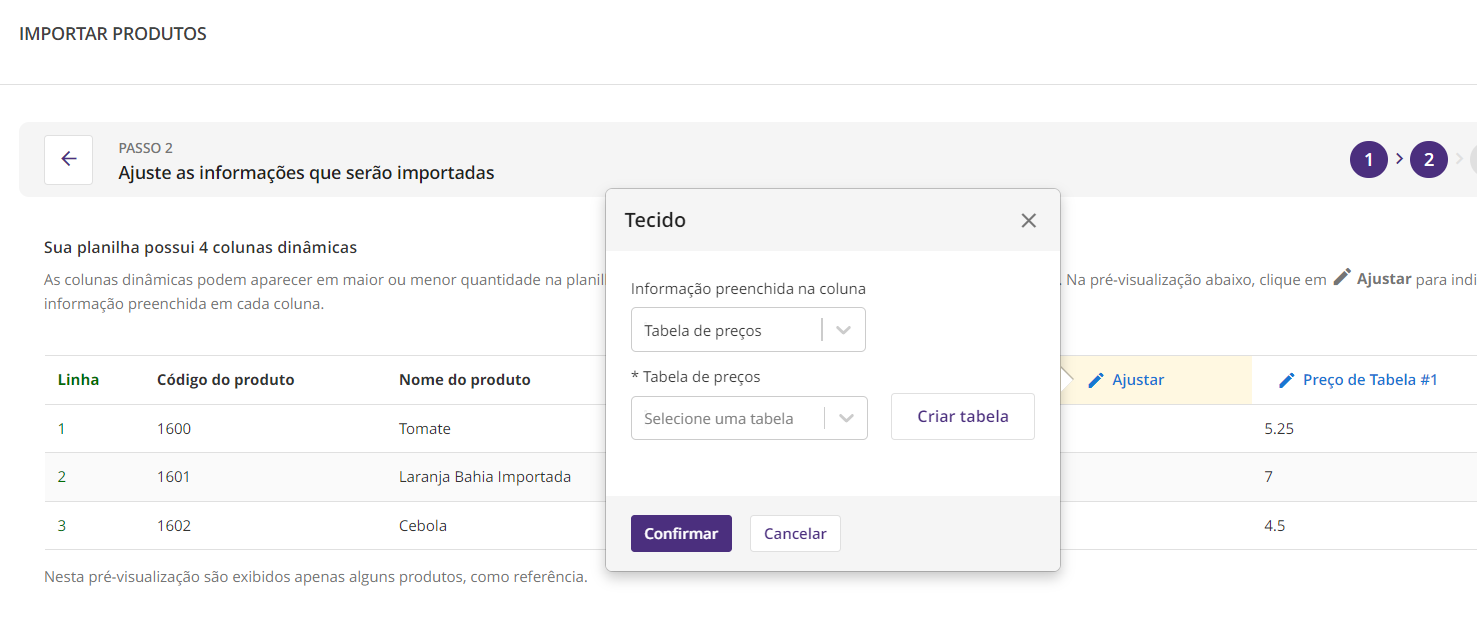Confirm the column setting with Confirmar
Viewport: 1477px width, 620px height.
point(681,533)
